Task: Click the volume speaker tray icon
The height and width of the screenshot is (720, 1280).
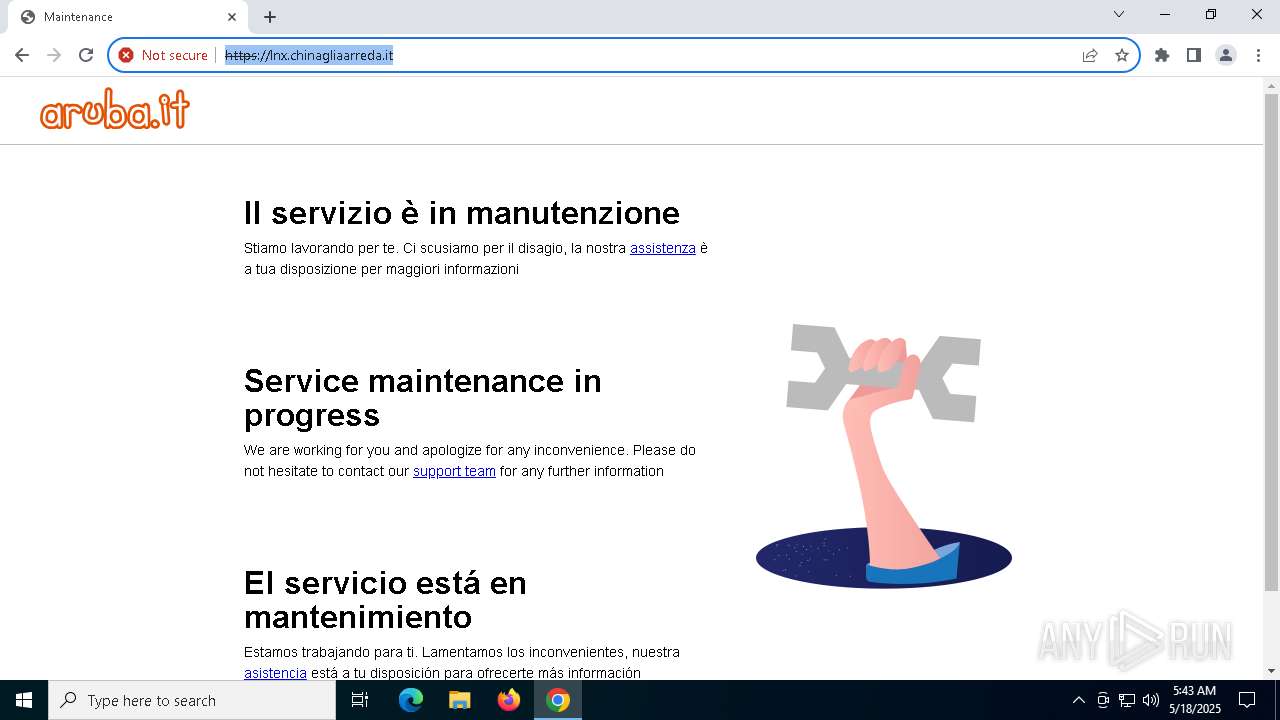Action: click(x=1151, y=700)
